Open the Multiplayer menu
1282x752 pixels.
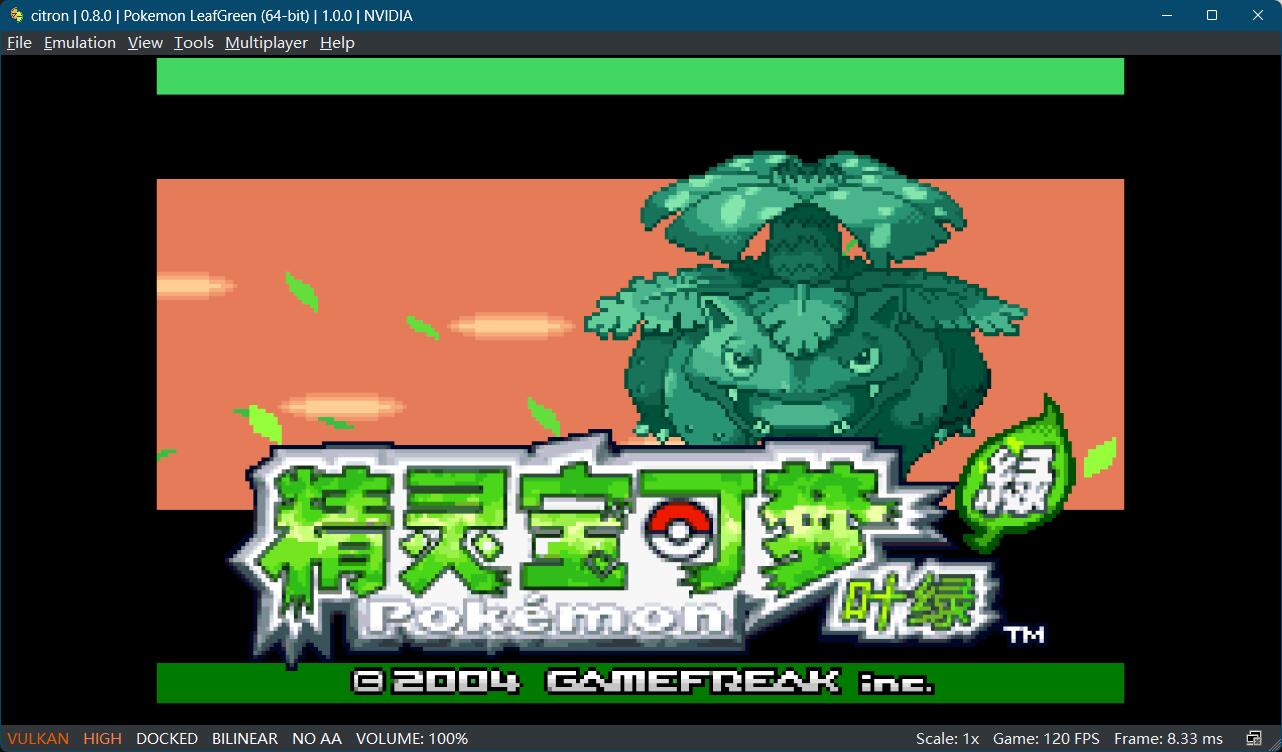pos(266,43)
